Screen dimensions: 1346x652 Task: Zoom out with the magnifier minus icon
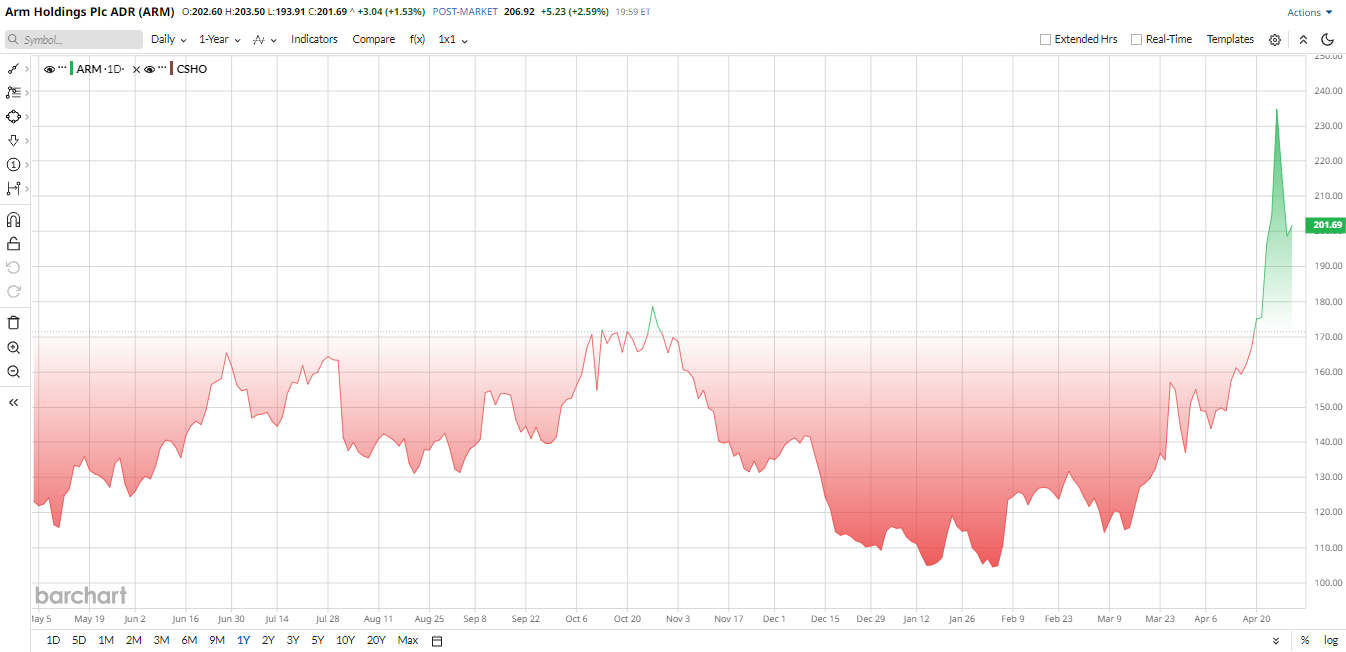14,371
